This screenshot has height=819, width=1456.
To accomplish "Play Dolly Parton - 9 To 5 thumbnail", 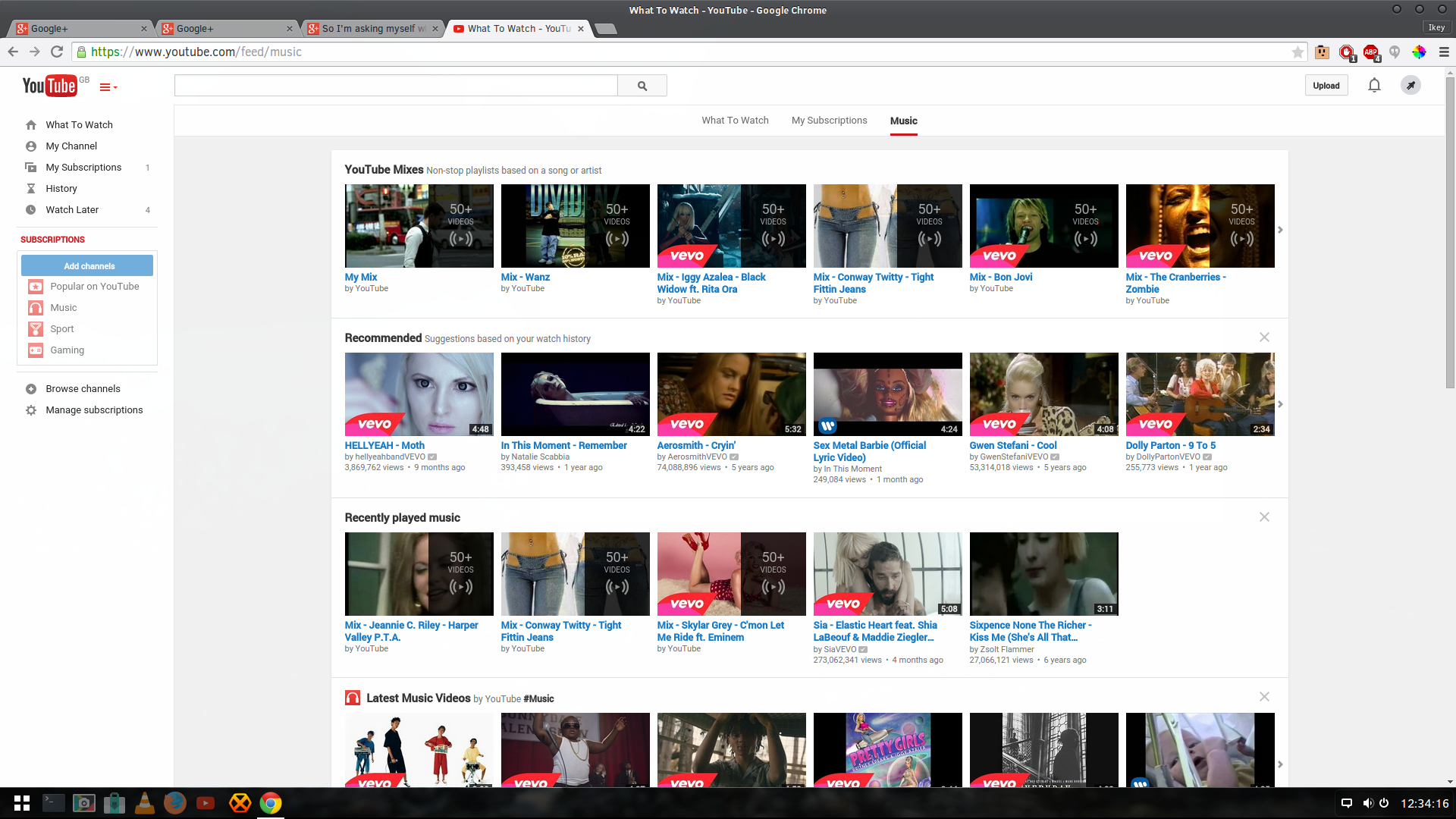I will point(1200,394).
